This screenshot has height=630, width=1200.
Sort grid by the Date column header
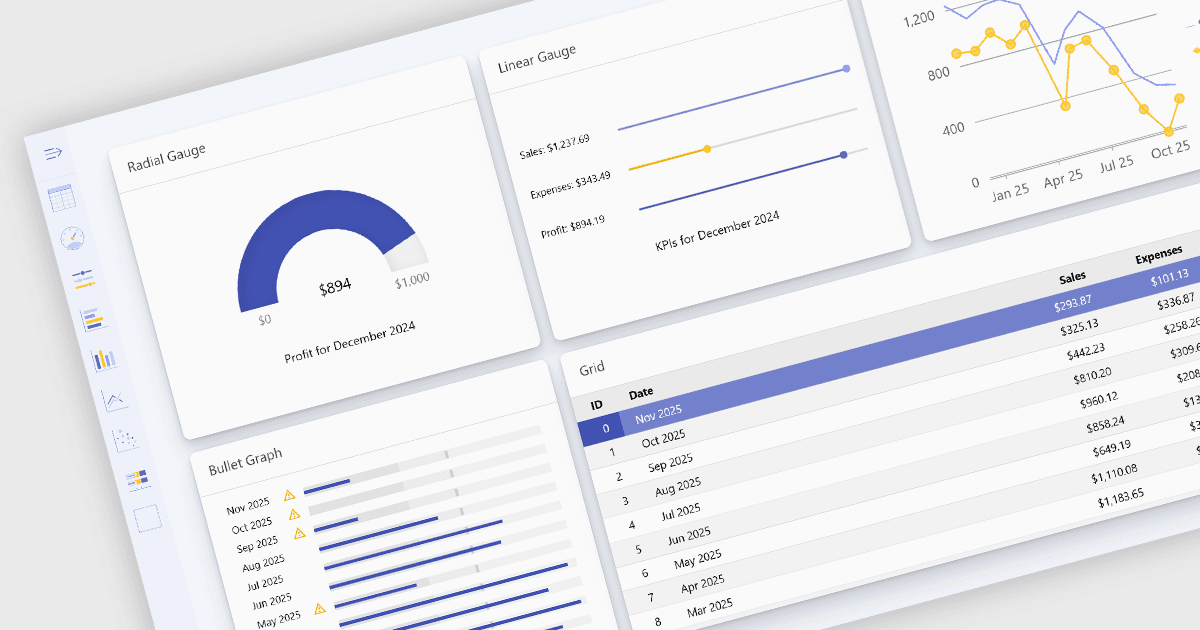(x=640, y=393)
